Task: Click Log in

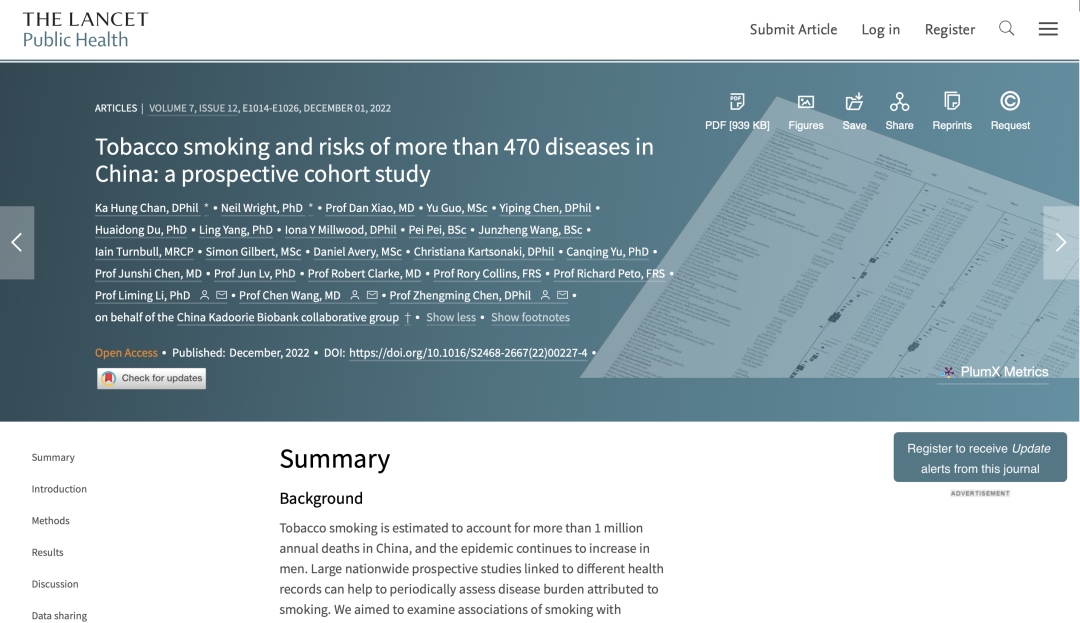Action: click(880, 30)
